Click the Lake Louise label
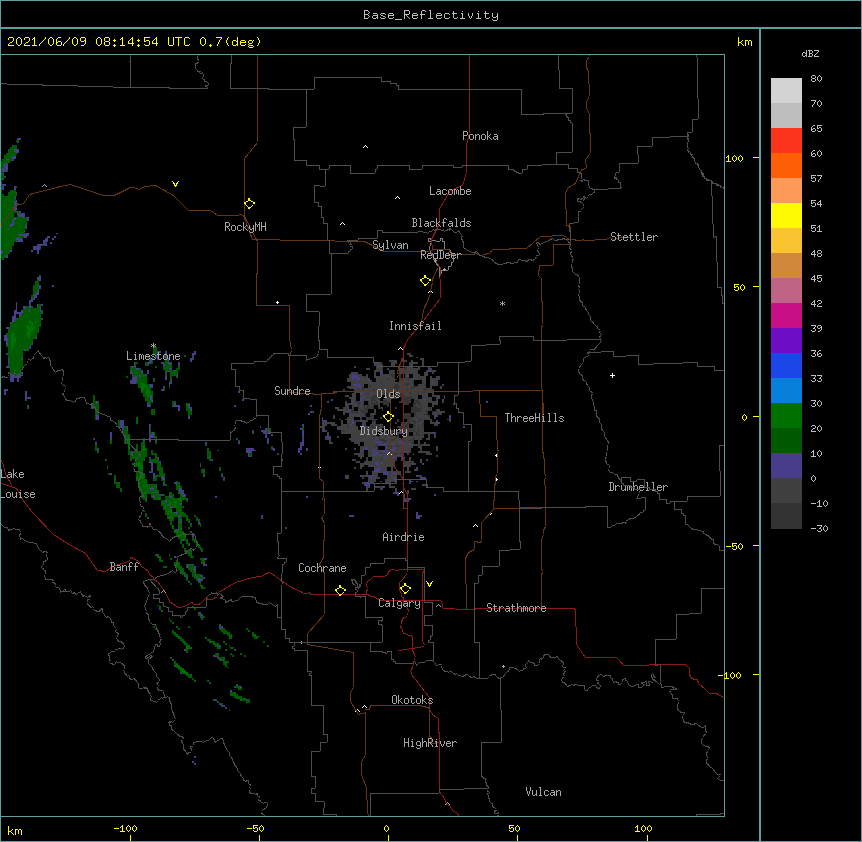Screen dimensions: 862x842 [18, 484]
